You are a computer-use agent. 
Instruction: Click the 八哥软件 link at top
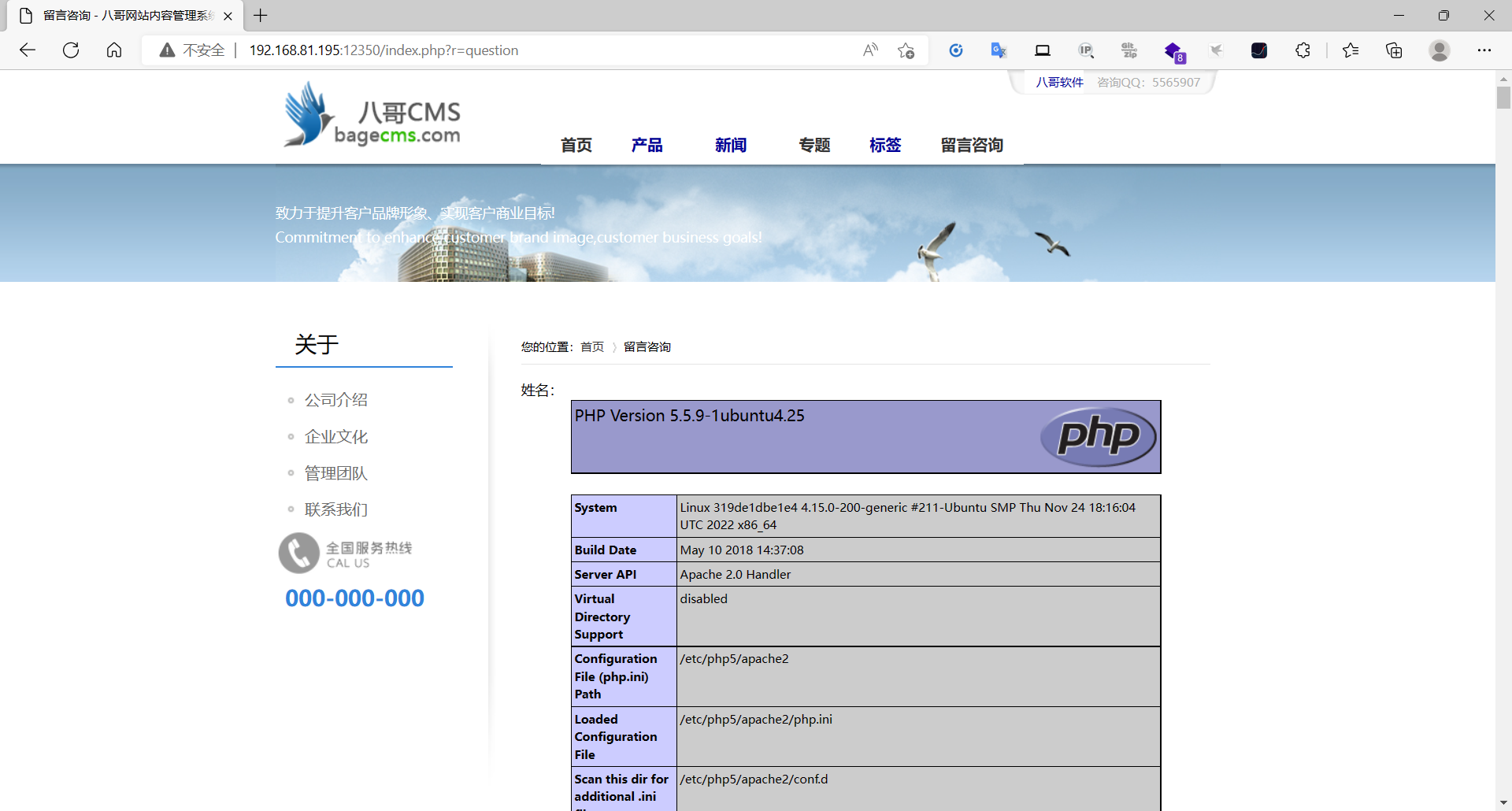pos(1059,82)
